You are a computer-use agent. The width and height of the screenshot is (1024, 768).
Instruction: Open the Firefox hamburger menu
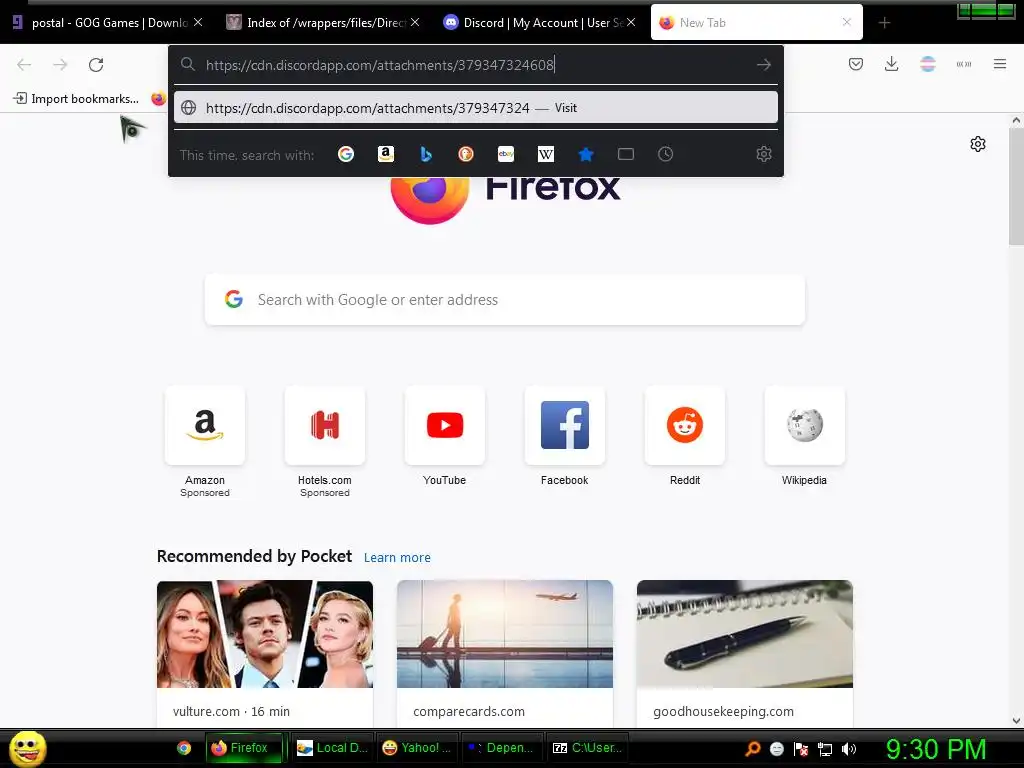coord(999,64)
